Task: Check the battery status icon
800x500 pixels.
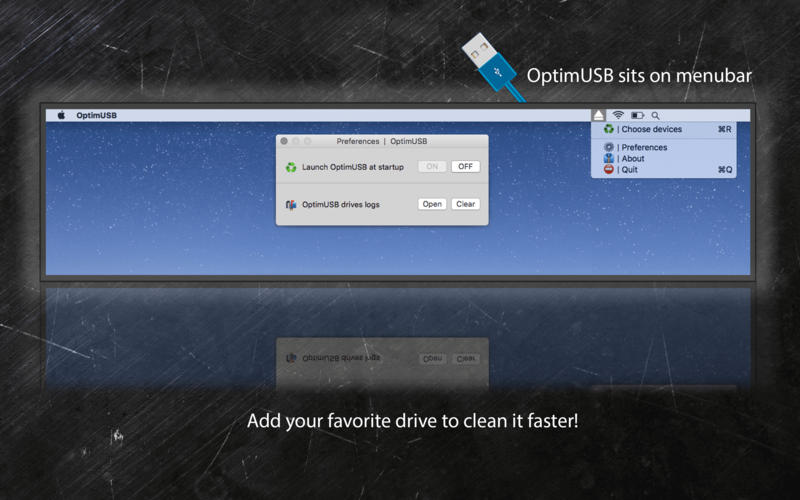Action: (637, 115)
